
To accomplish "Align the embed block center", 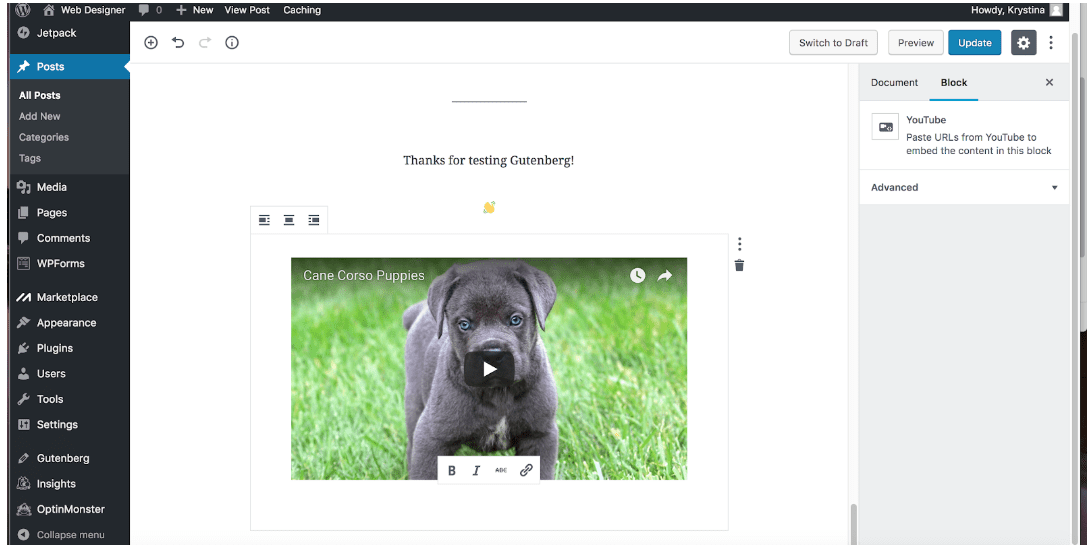I will [289, 220].
